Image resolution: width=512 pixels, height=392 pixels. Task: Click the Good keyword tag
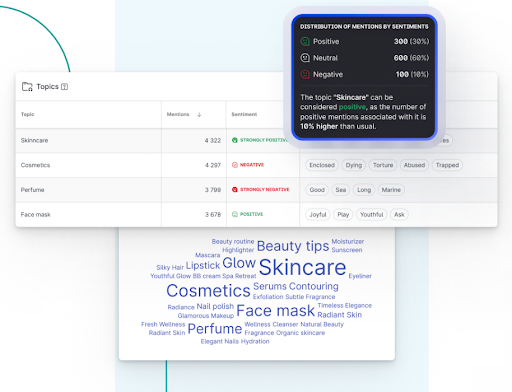point(317,190)
